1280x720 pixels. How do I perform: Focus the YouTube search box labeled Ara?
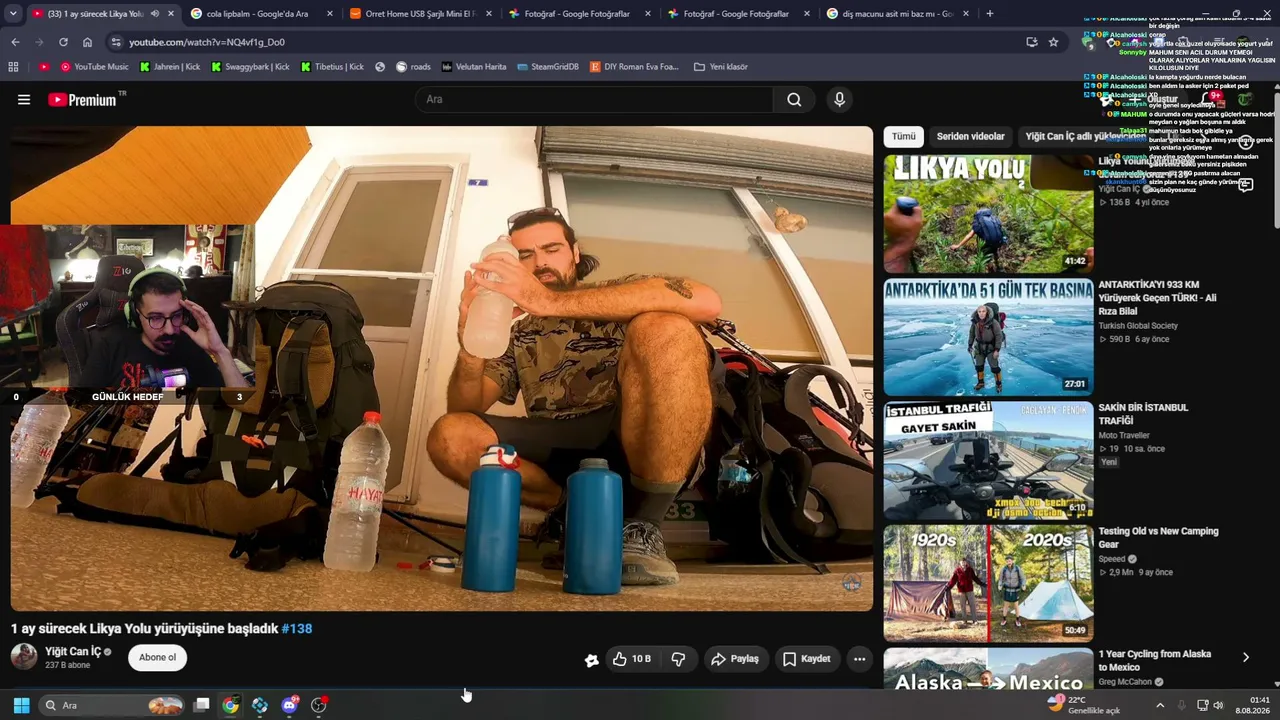594,99
